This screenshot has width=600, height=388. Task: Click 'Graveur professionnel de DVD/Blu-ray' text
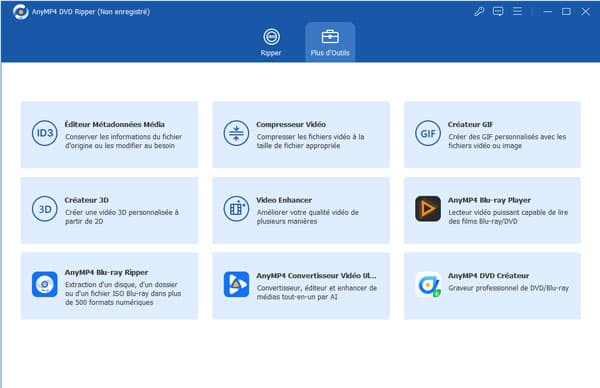pos(509,288)
